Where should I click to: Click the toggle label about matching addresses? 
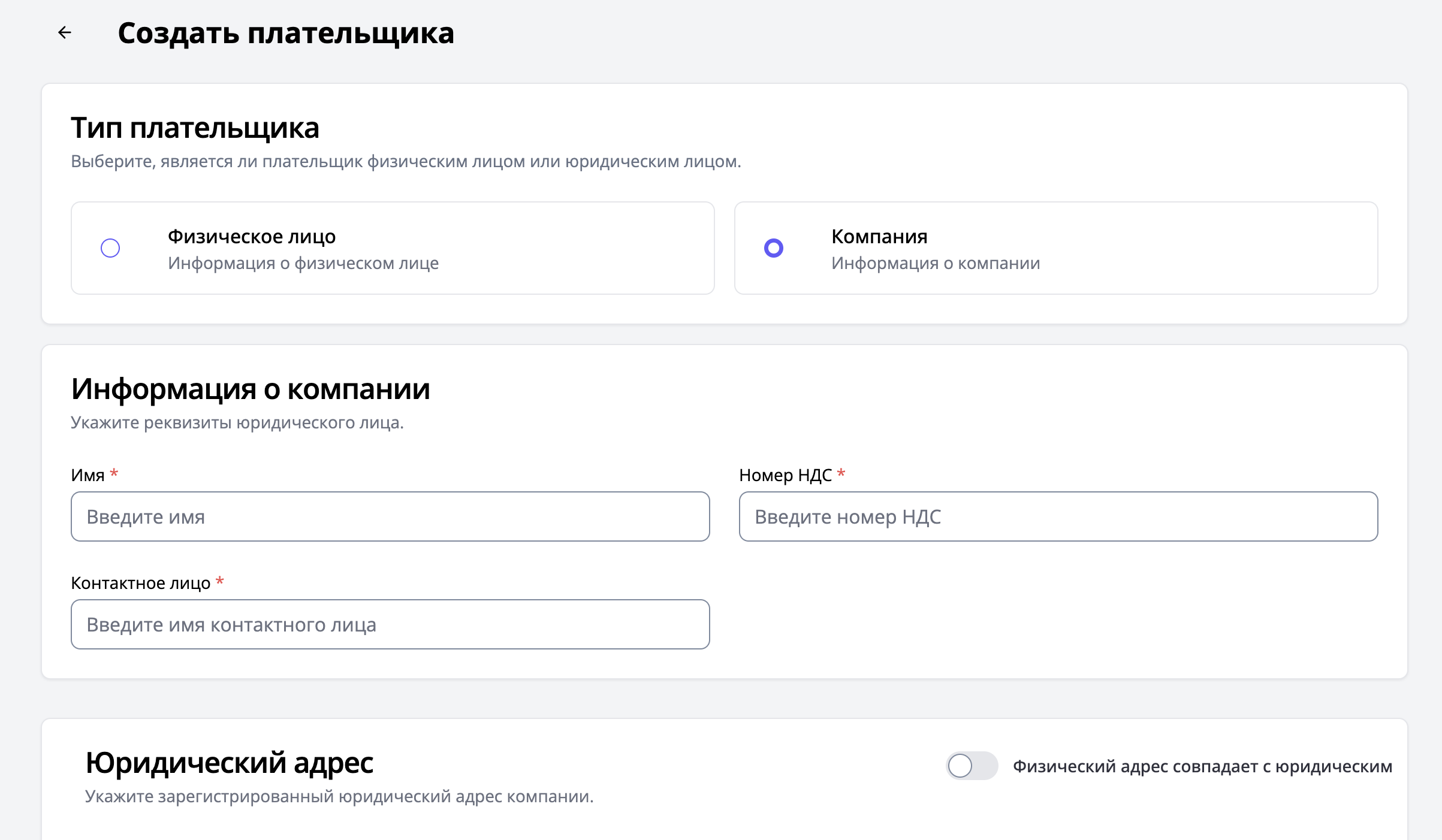point(1202,766)
